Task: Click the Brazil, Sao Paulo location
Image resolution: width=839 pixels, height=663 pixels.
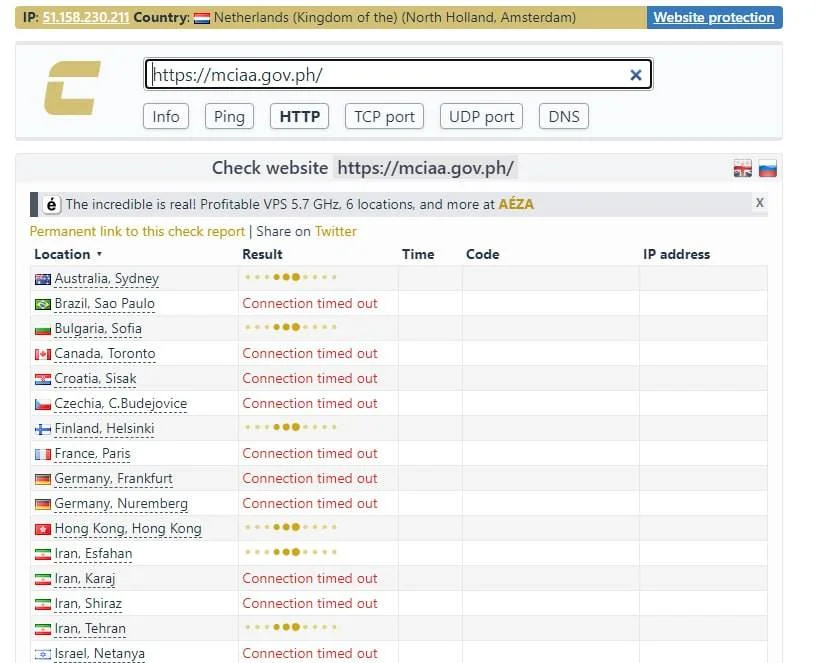Action: click(x=104, y=304)
